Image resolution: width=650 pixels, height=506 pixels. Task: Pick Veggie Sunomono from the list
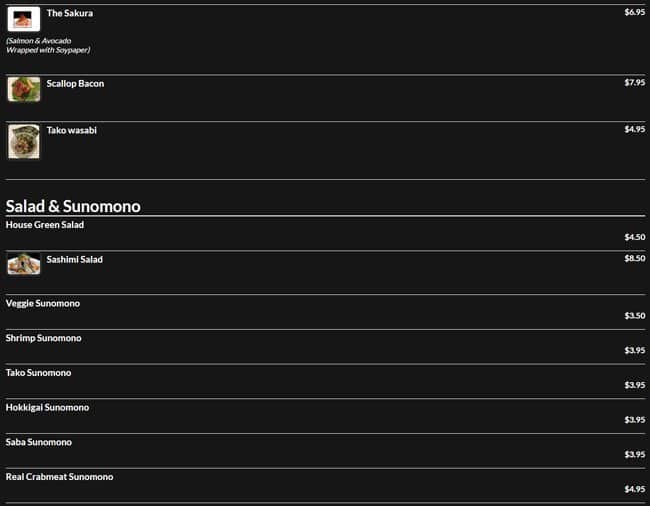(x=43, y=303)
